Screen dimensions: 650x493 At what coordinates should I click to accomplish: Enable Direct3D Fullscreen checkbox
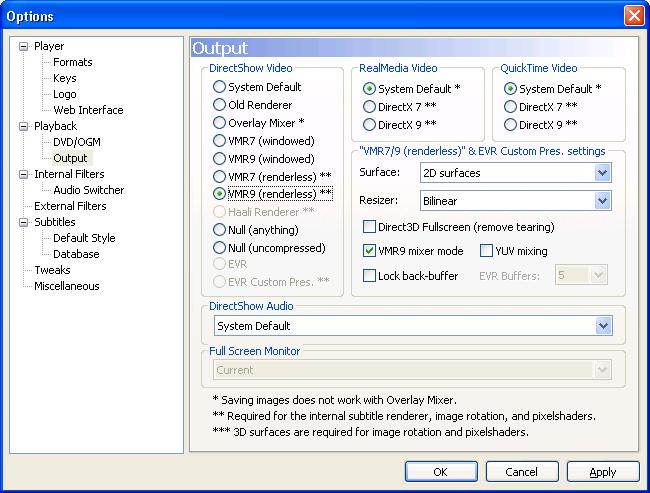(369, 227)
